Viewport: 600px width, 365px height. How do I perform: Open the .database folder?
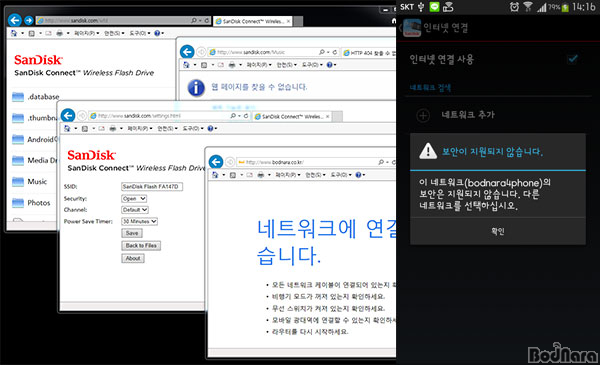(36, 97)
